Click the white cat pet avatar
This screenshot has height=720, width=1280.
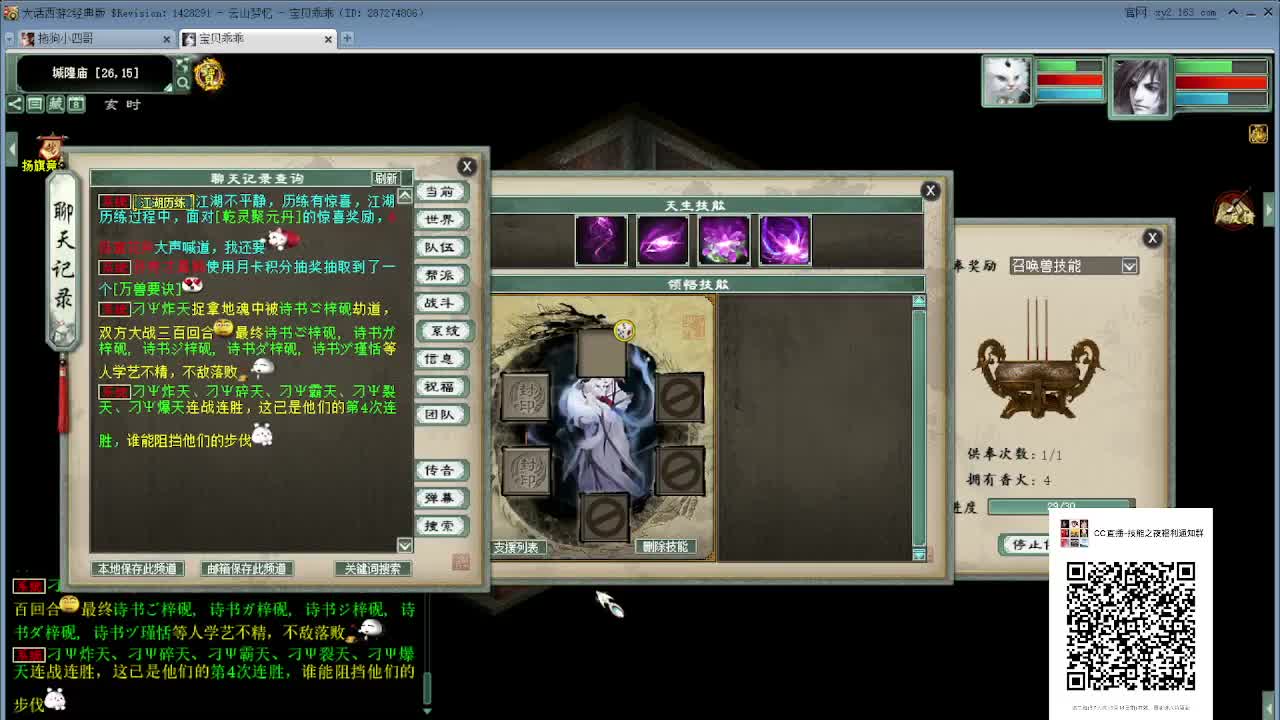[x=1007, y=81]
